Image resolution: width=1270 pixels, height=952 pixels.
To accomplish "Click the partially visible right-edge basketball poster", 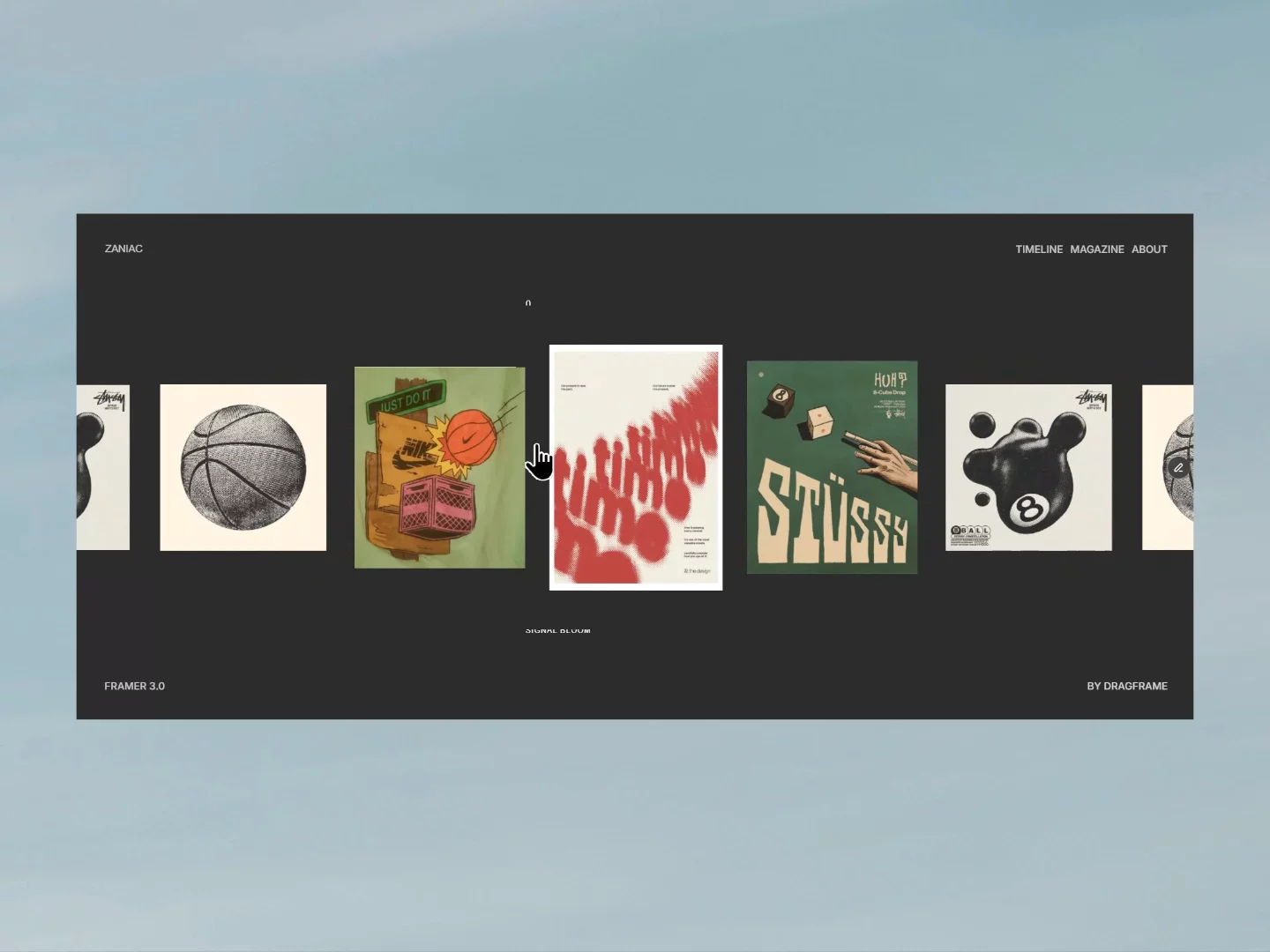I will 1168,467.
